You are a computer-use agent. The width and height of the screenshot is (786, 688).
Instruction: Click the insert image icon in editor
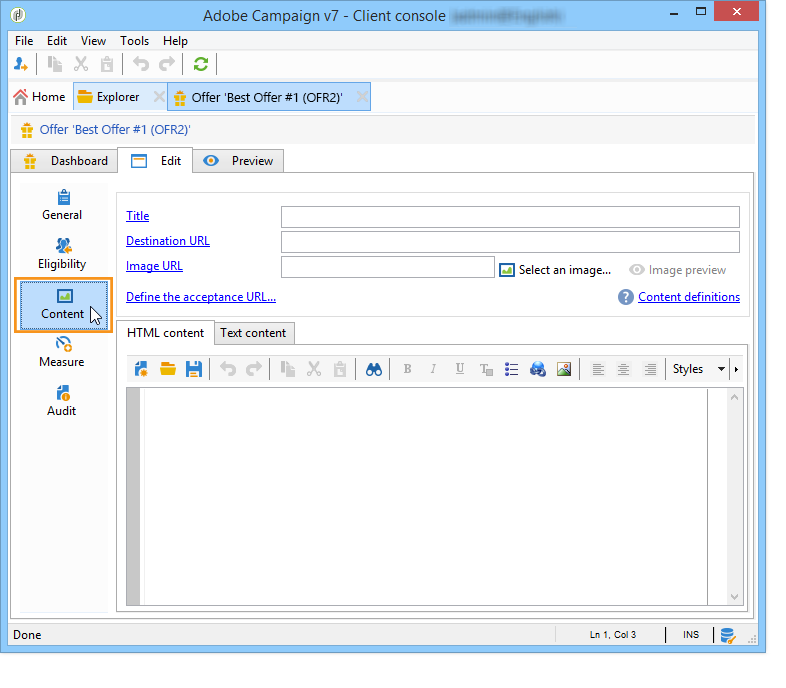(x=564, y=370)
